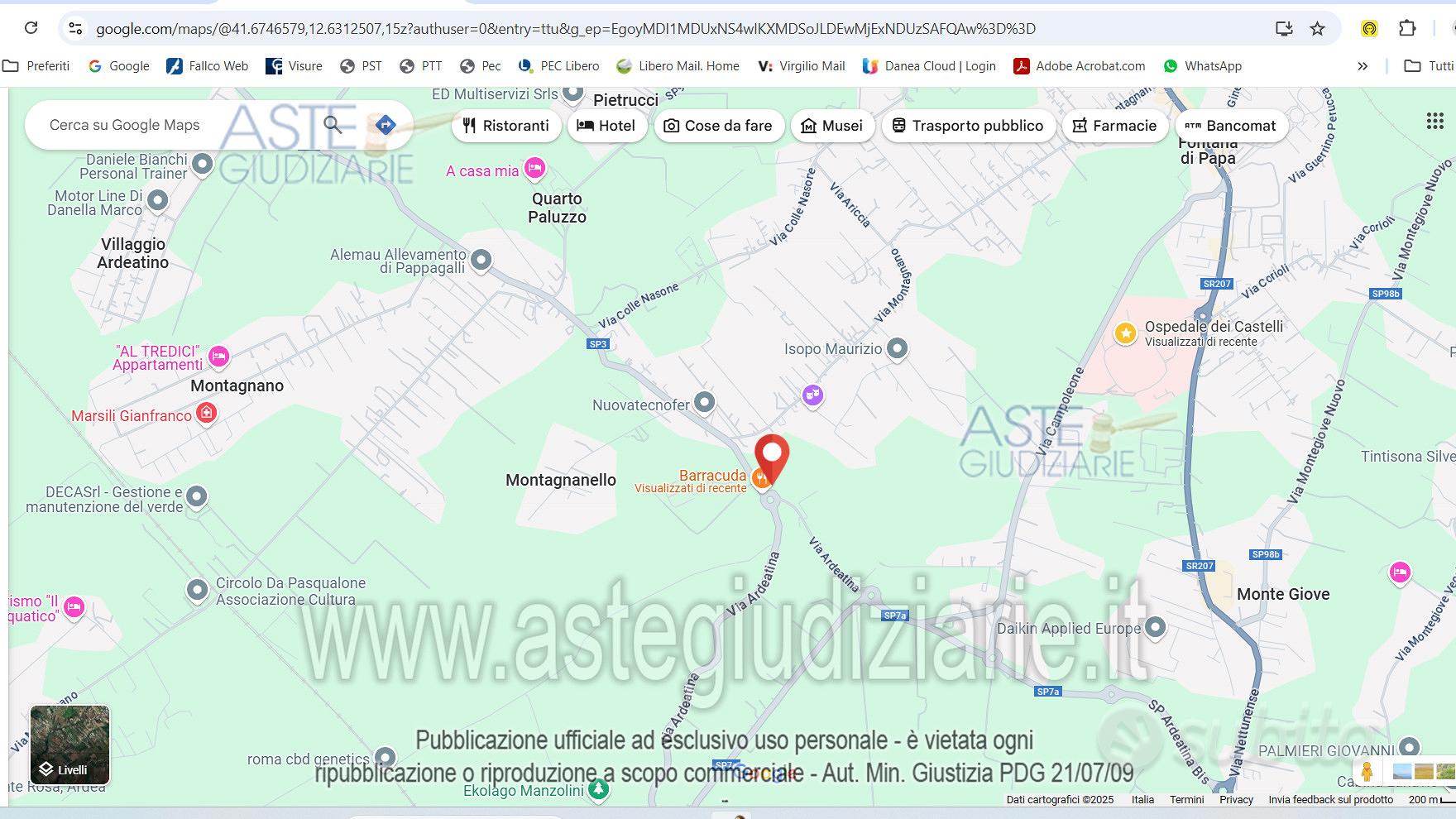
Task: Open the Fallco Web bookmark
Action: tap(208, 66)
